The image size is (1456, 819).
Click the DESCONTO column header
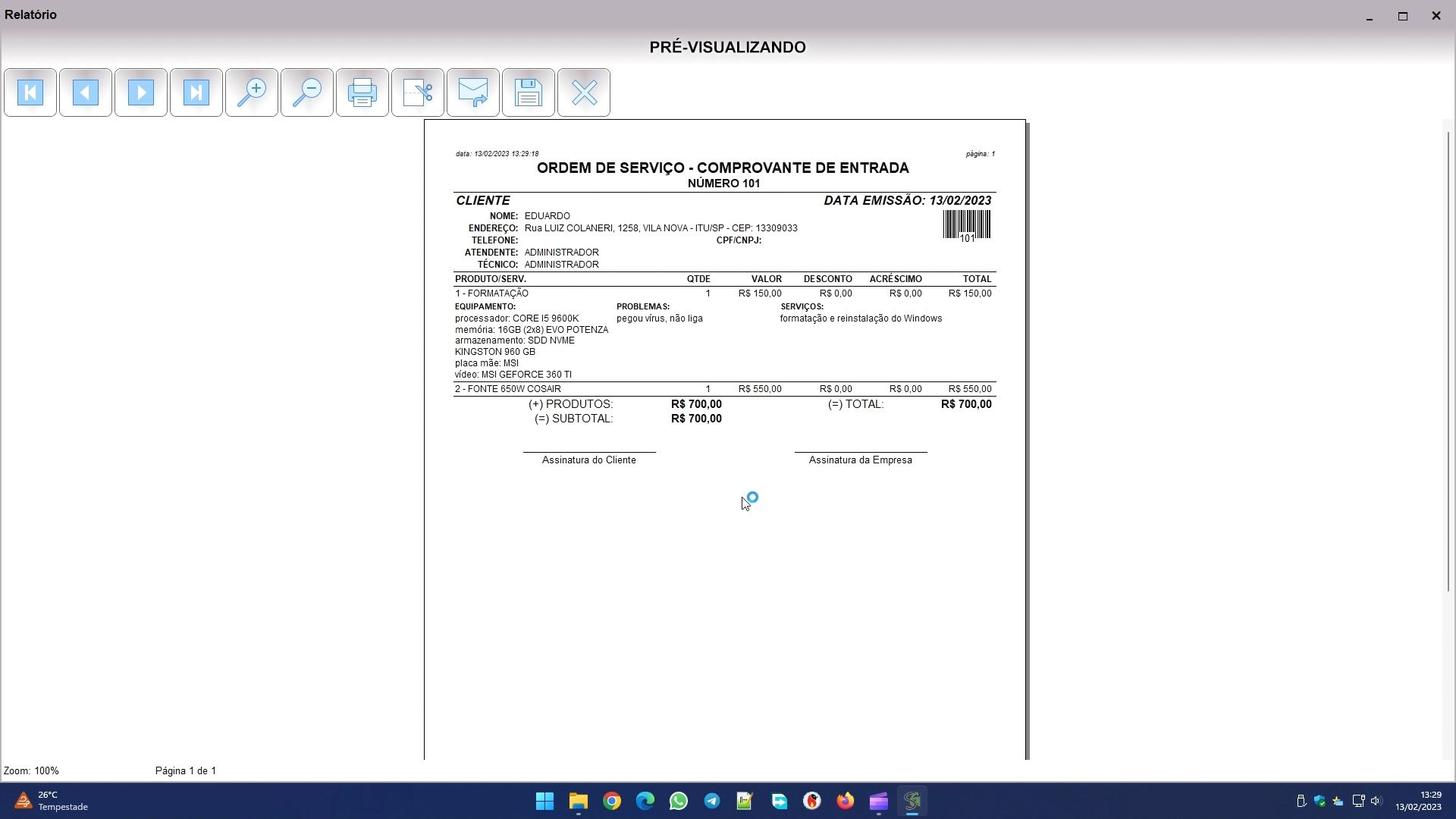pyautogui.click(x=828, y=279)
